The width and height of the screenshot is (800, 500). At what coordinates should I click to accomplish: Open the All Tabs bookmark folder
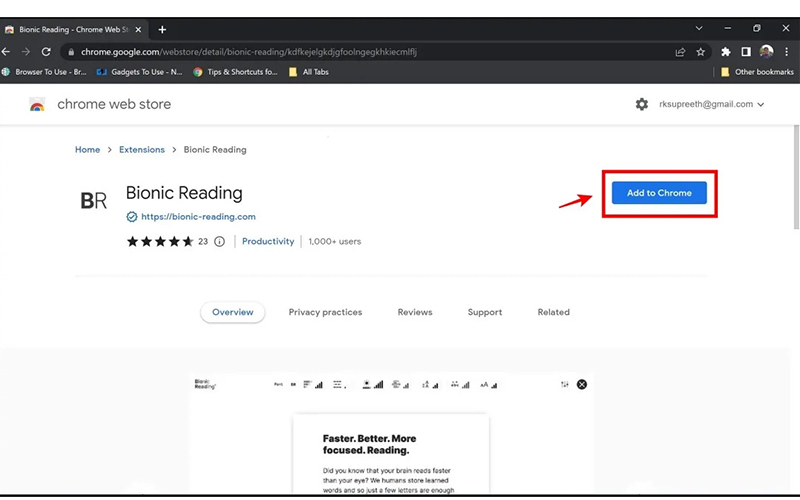coord(309,72)
